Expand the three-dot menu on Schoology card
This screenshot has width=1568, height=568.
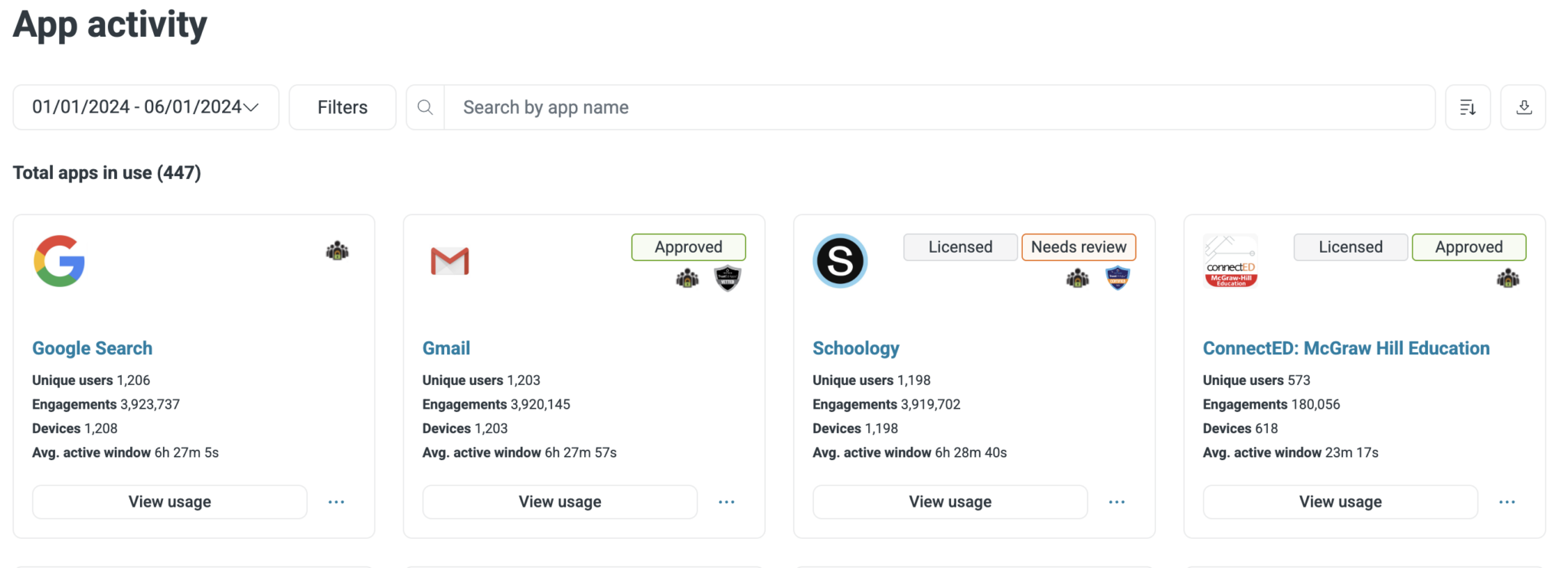1117,502
